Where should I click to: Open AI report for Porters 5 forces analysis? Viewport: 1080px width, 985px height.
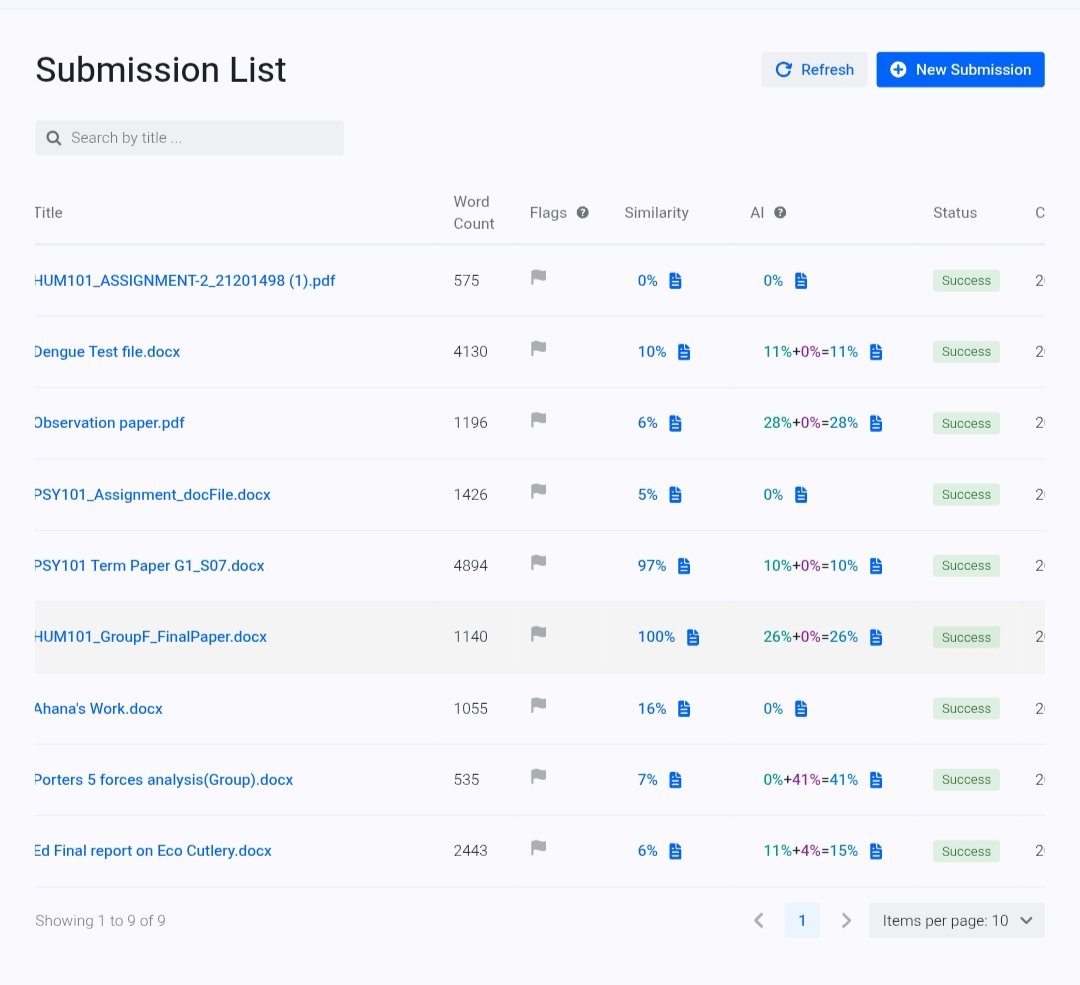pos(876,780)
